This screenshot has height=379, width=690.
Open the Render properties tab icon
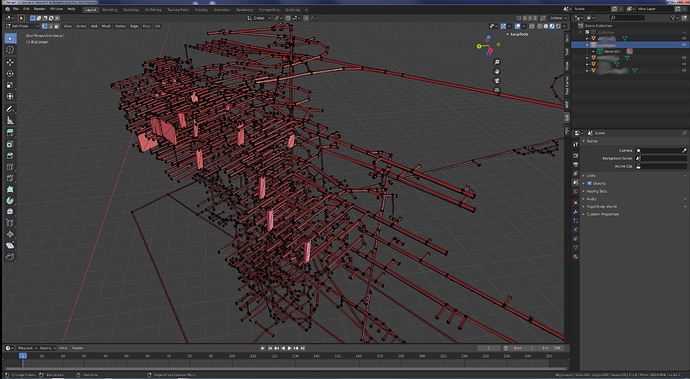point(576,155)
